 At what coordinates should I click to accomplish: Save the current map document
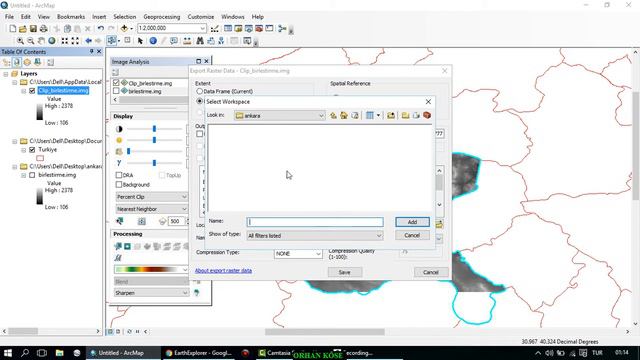pyautogui.click(x=33, y=29)
